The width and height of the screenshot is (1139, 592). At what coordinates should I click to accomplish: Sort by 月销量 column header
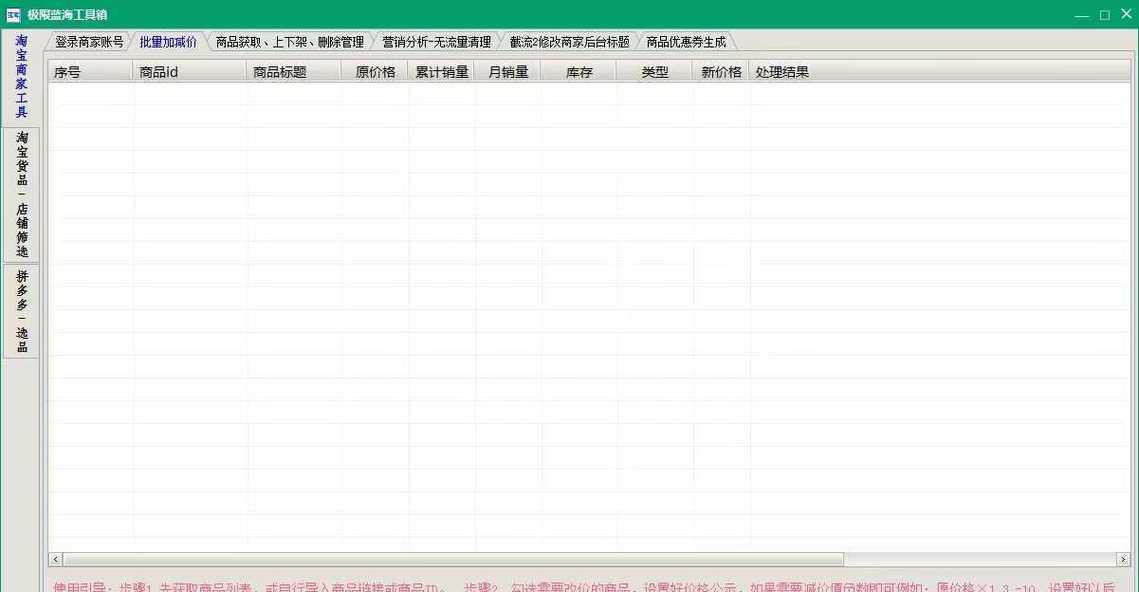[507, 72]
